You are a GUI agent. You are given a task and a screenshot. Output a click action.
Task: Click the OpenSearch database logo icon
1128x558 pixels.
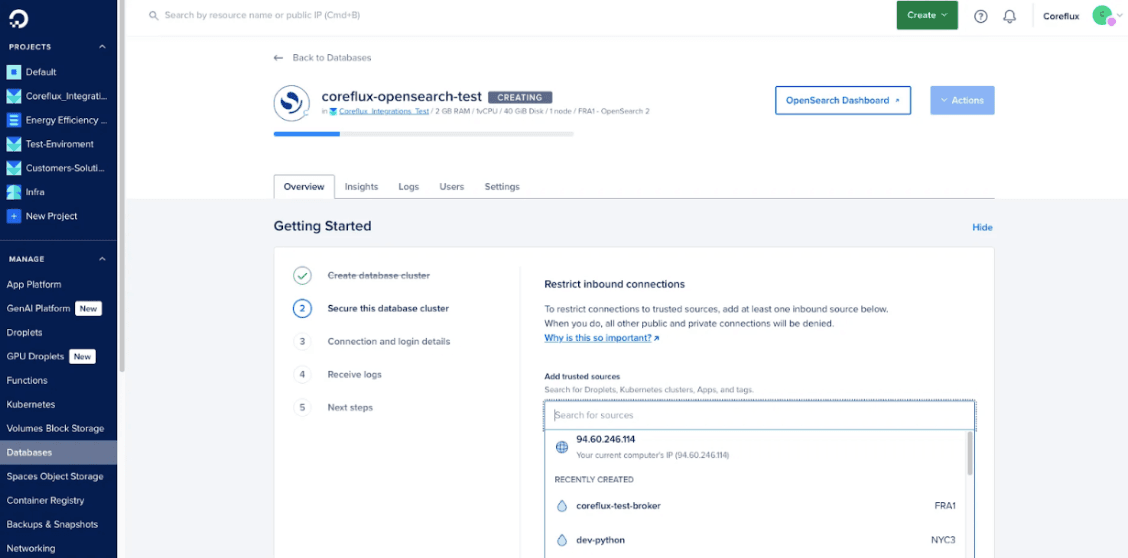(291, 102)
